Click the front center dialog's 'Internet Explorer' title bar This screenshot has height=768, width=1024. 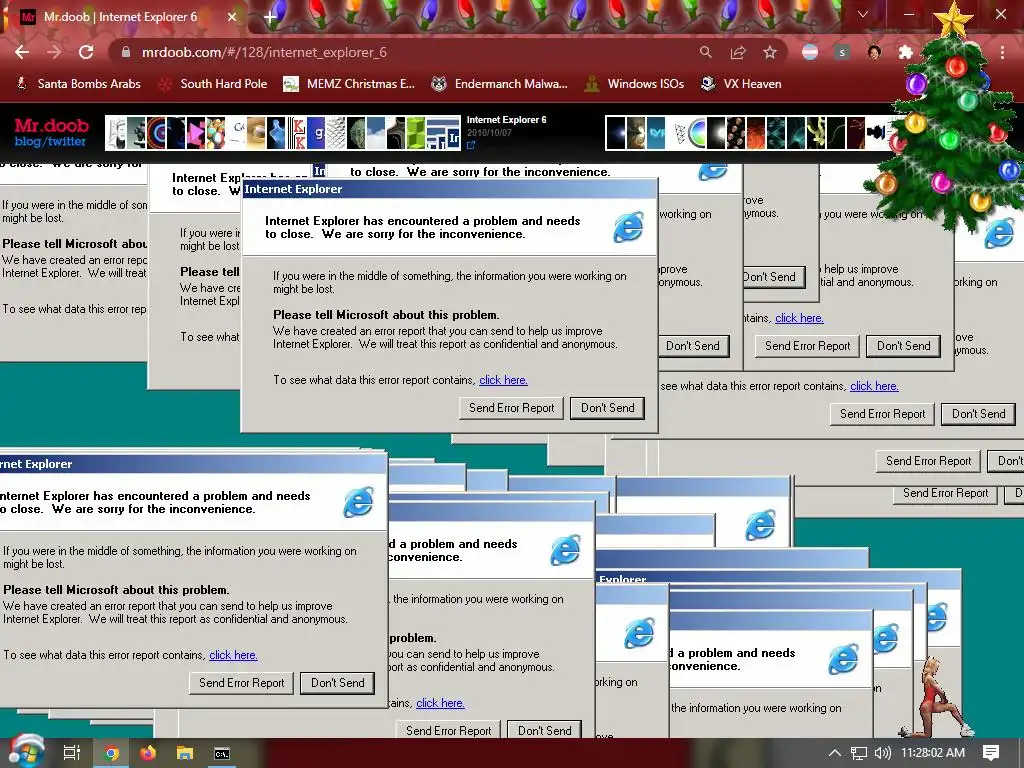tap(449, 189)
